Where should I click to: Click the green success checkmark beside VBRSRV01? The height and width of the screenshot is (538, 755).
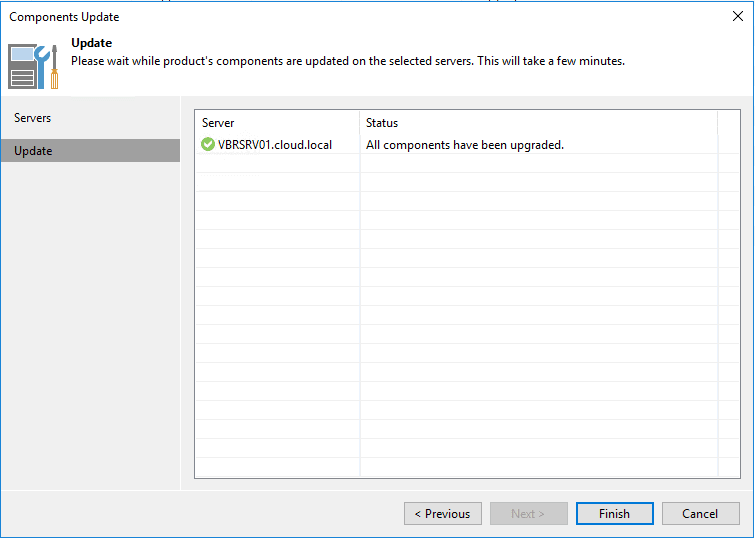click(x=208, y=144)
